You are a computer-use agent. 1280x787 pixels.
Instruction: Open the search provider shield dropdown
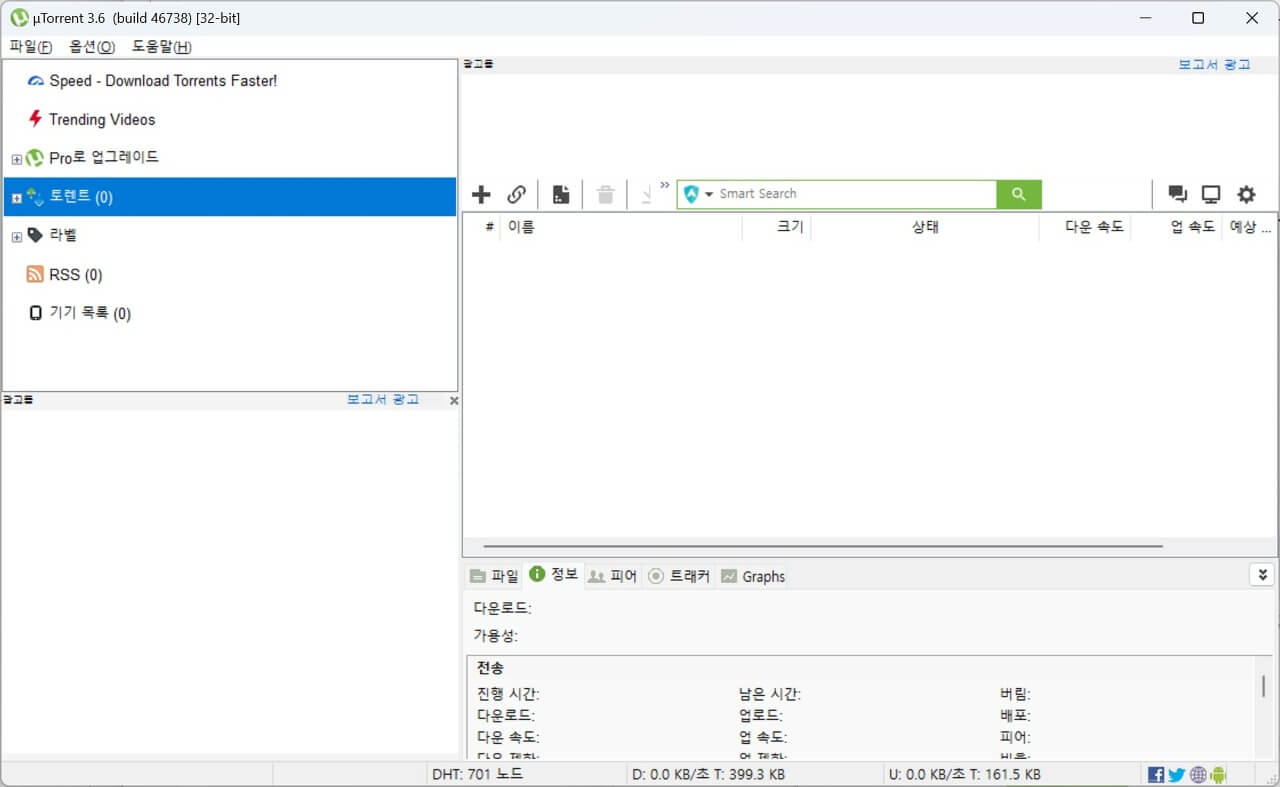pyautogui.click(x=697, y=194)
